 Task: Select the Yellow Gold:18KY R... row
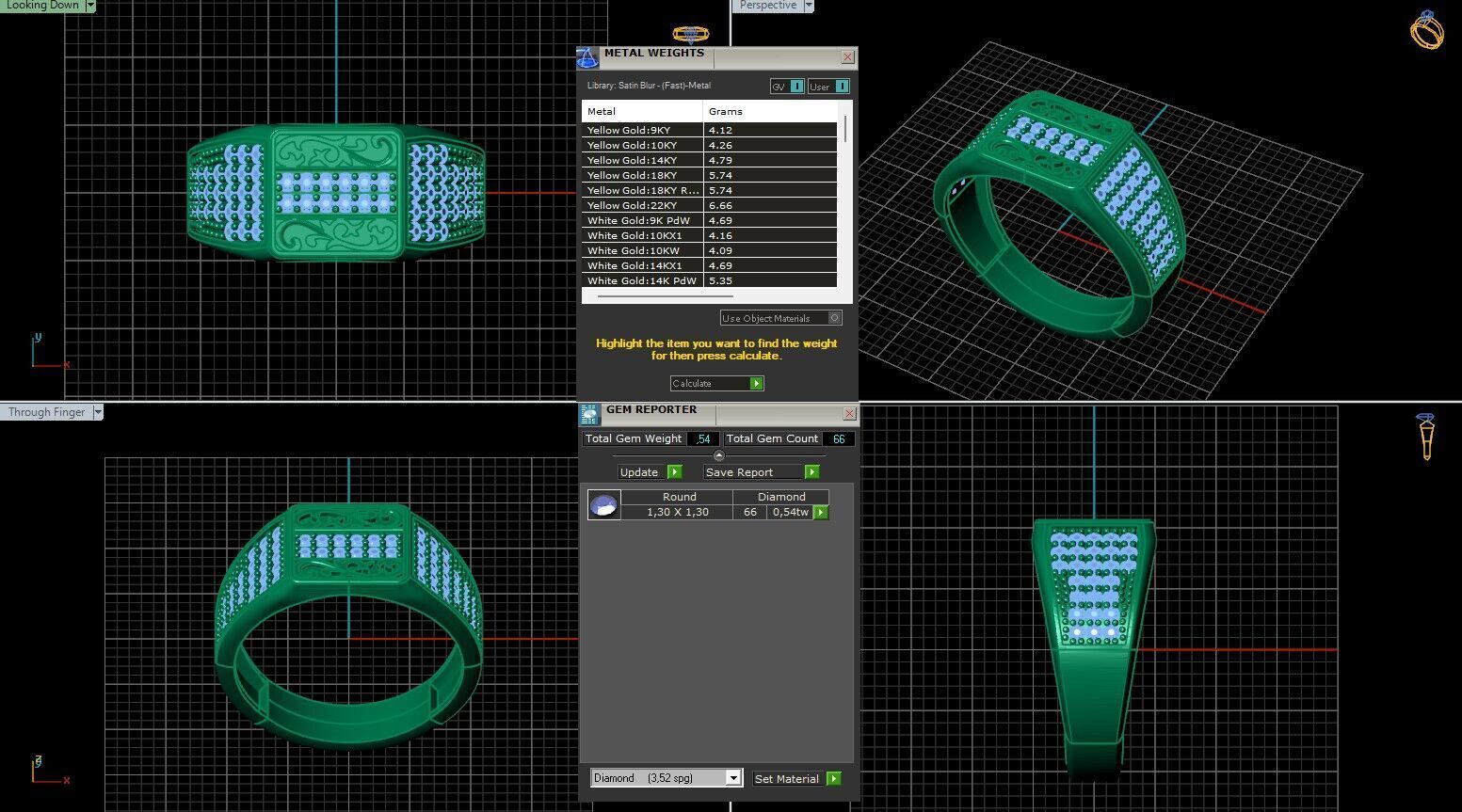point(709,191)
